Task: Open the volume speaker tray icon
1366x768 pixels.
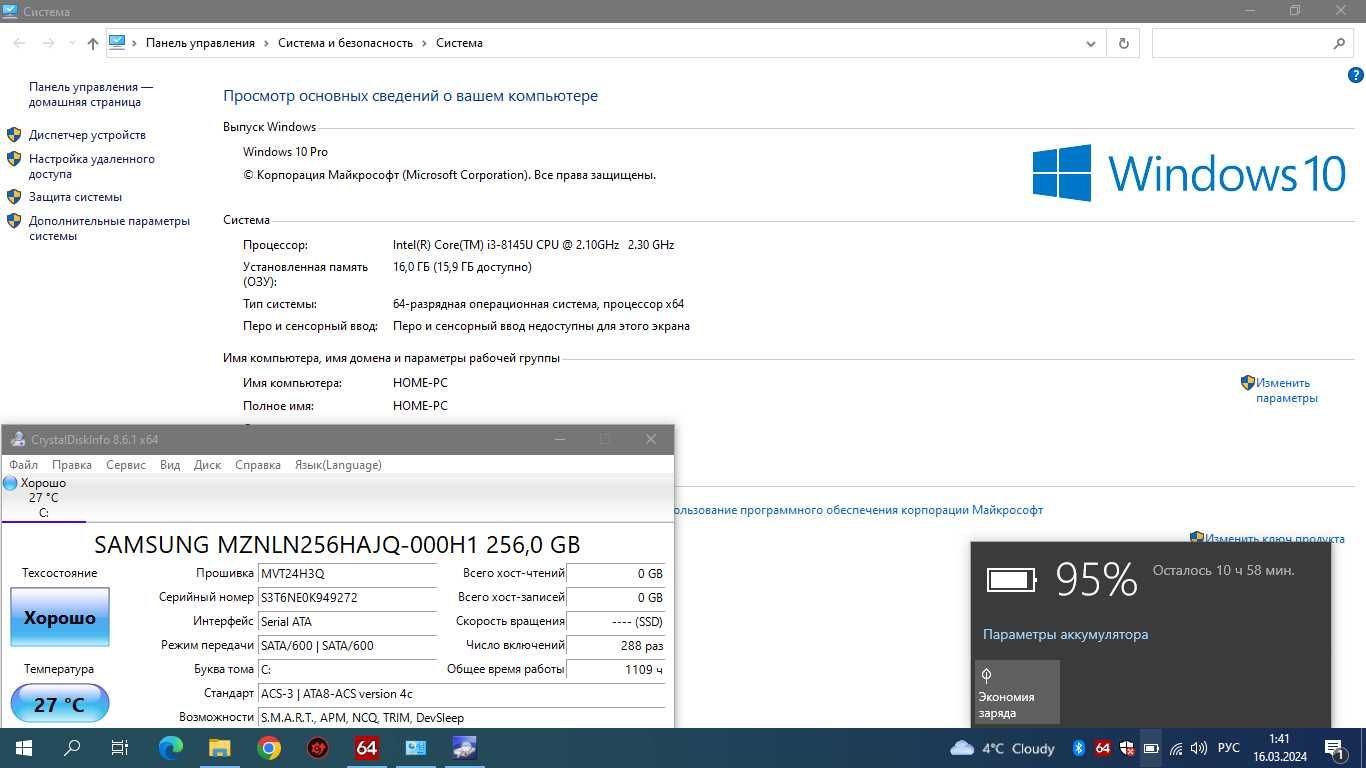Action: (x=1199, y=748)
